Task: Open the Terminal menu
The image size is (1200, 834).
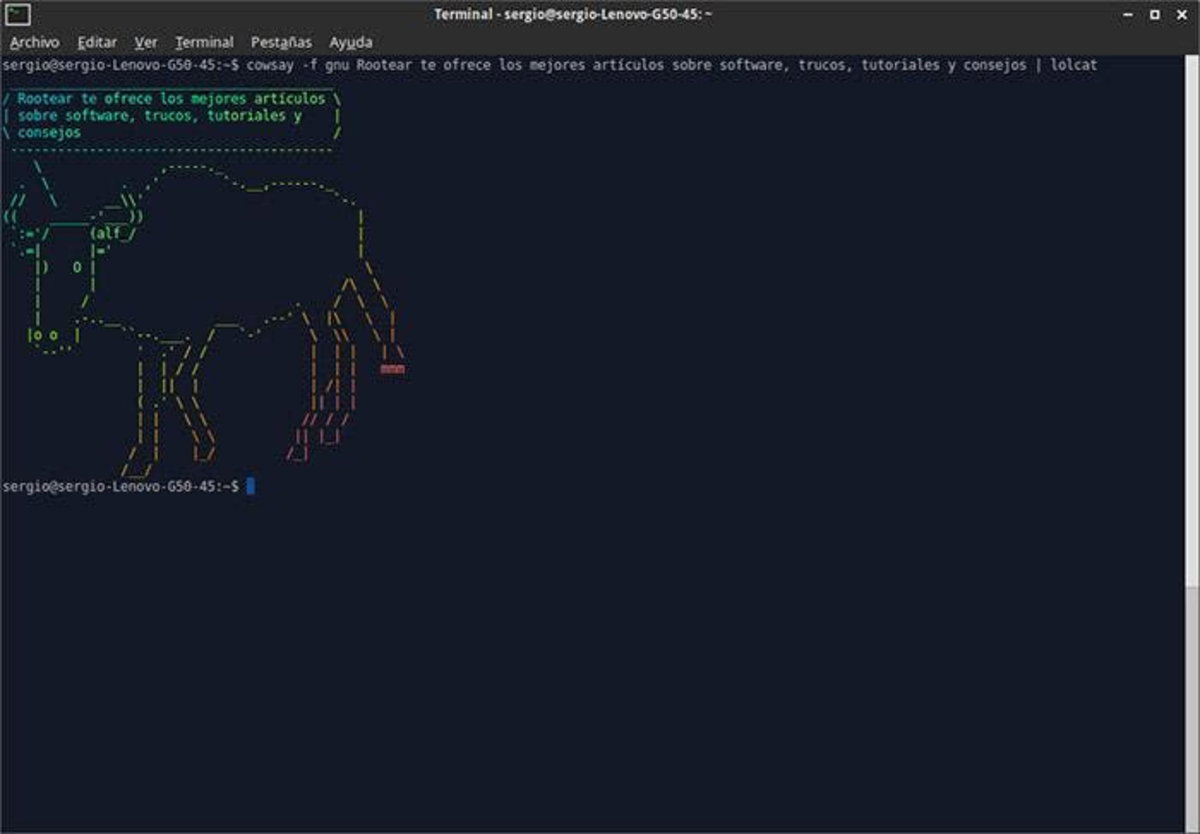Action: point(204,42)
